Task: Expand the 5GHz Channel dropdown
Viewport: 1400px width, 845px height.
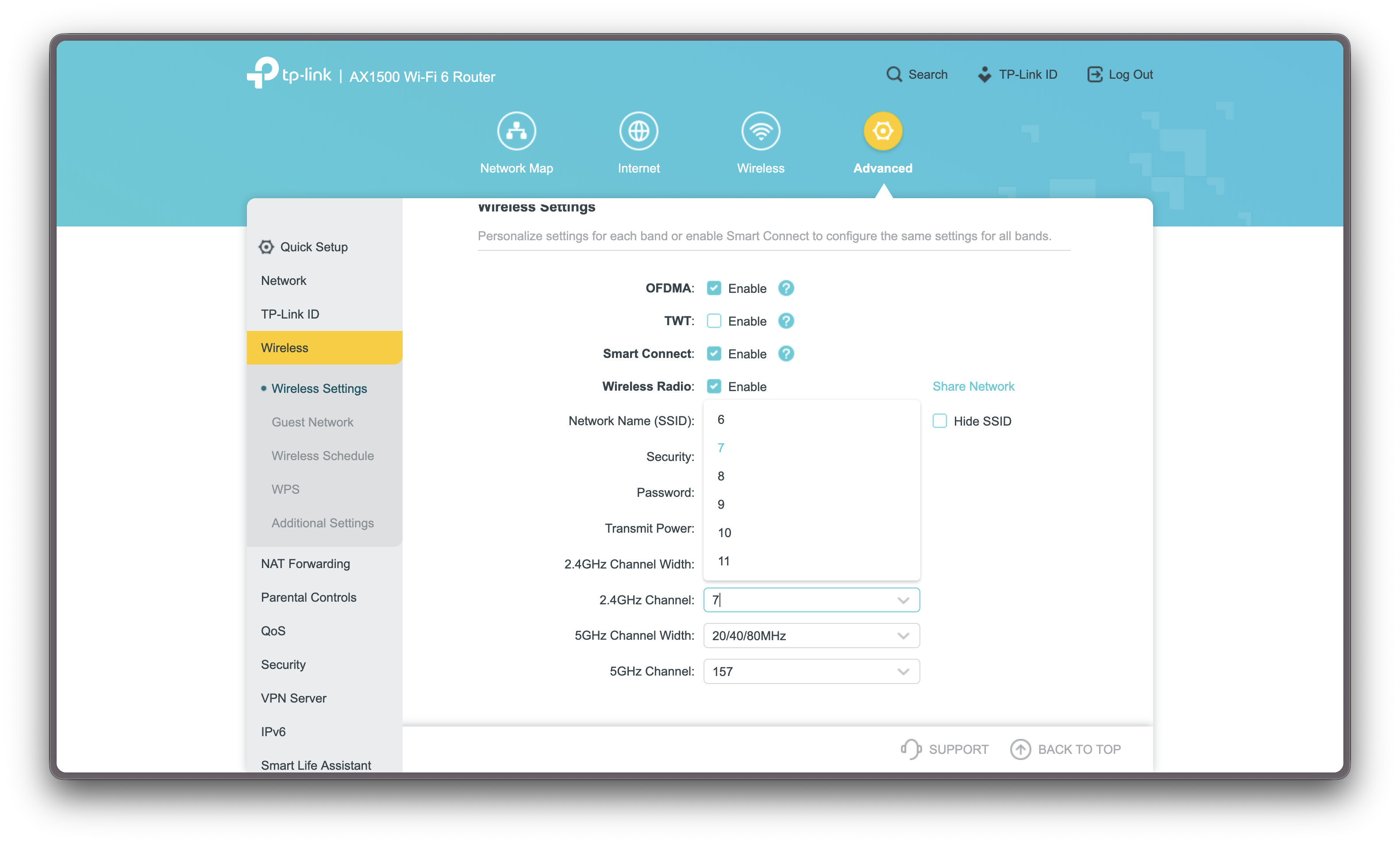Action: [811, 671]
